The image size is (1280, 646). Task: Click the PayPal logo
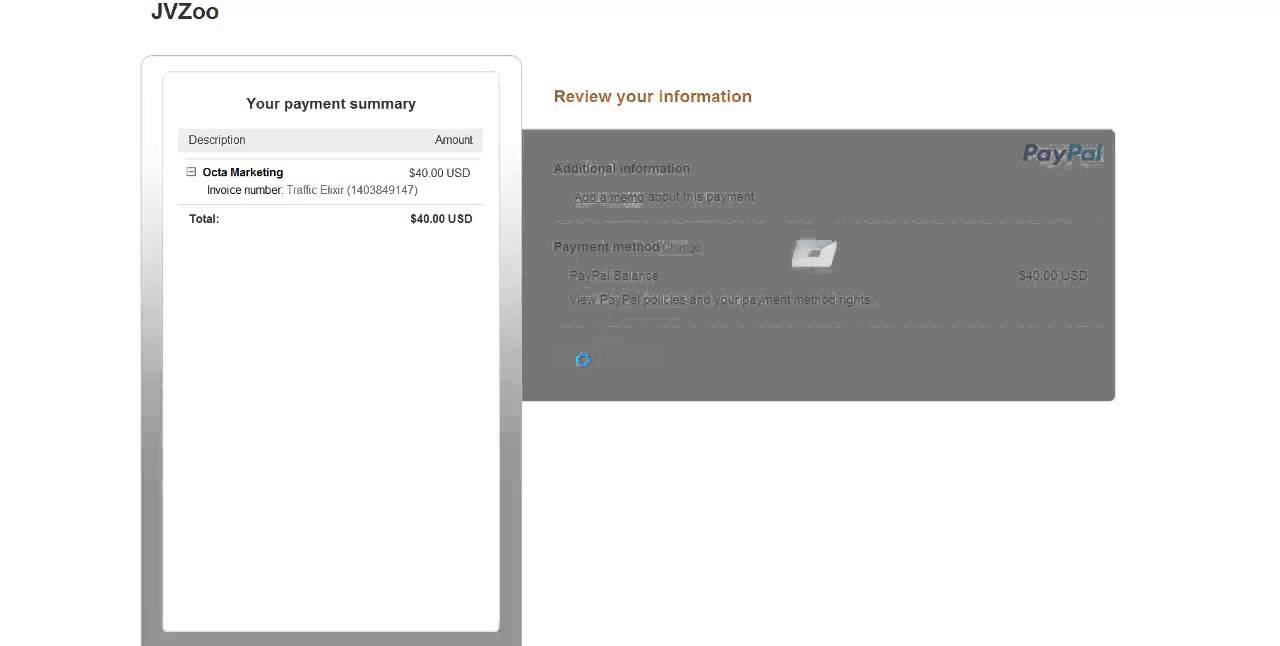[1062, 153]
